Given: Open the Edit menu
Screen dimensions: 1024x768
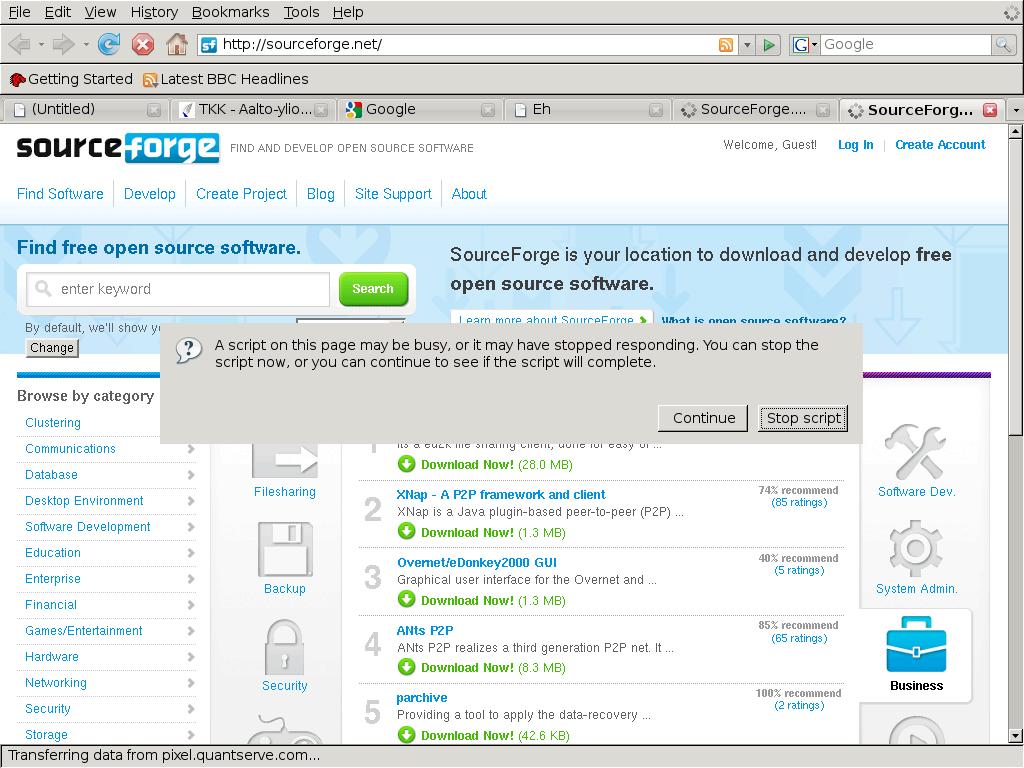Looking at the screenshot, I should pyautogui.click(x=57, y=12).
